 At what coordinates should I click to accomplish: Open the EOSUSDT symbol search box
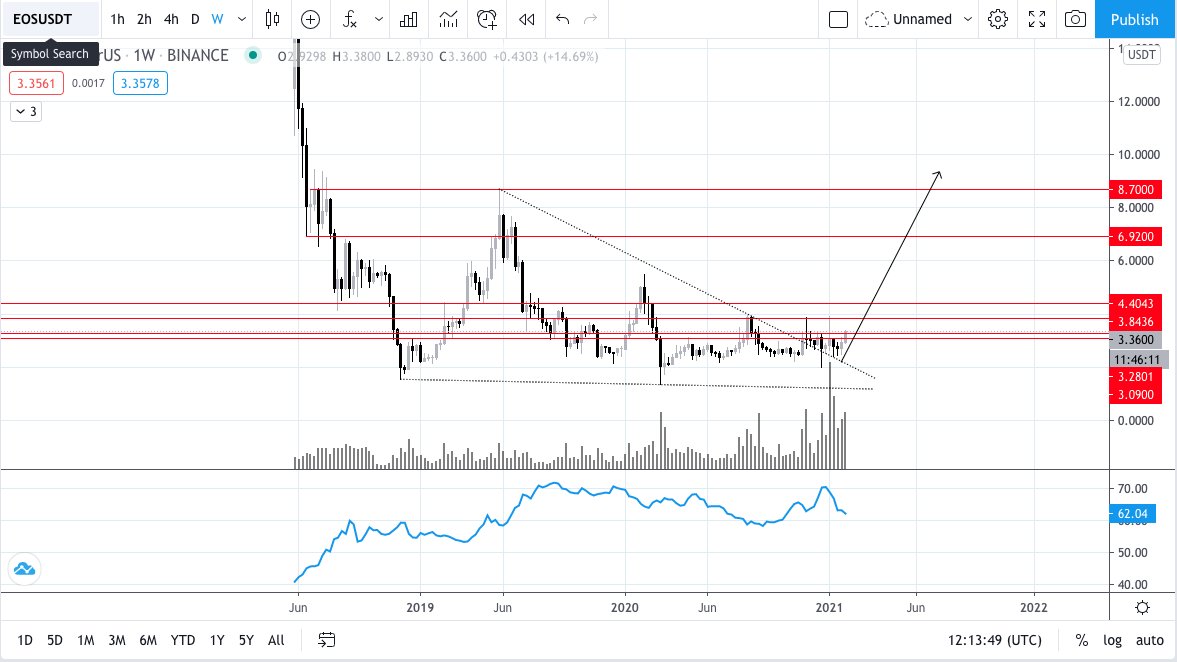click(51, 19)
